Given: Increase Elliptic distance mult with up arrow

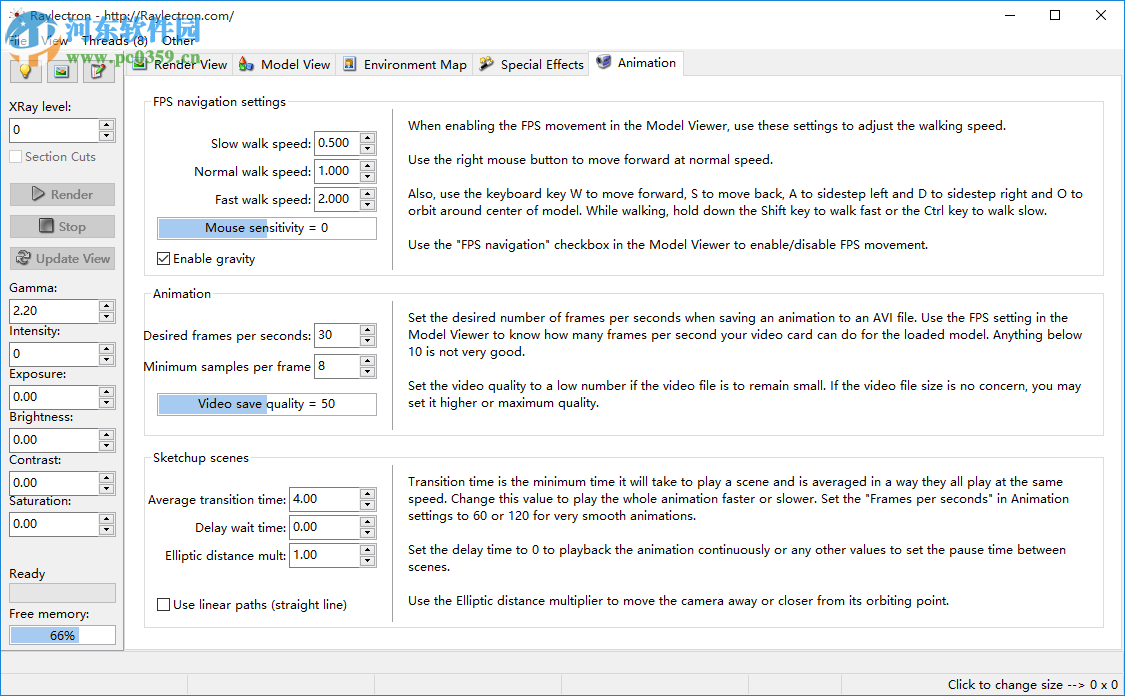Looking at the screenshot, I should point(367,550).
